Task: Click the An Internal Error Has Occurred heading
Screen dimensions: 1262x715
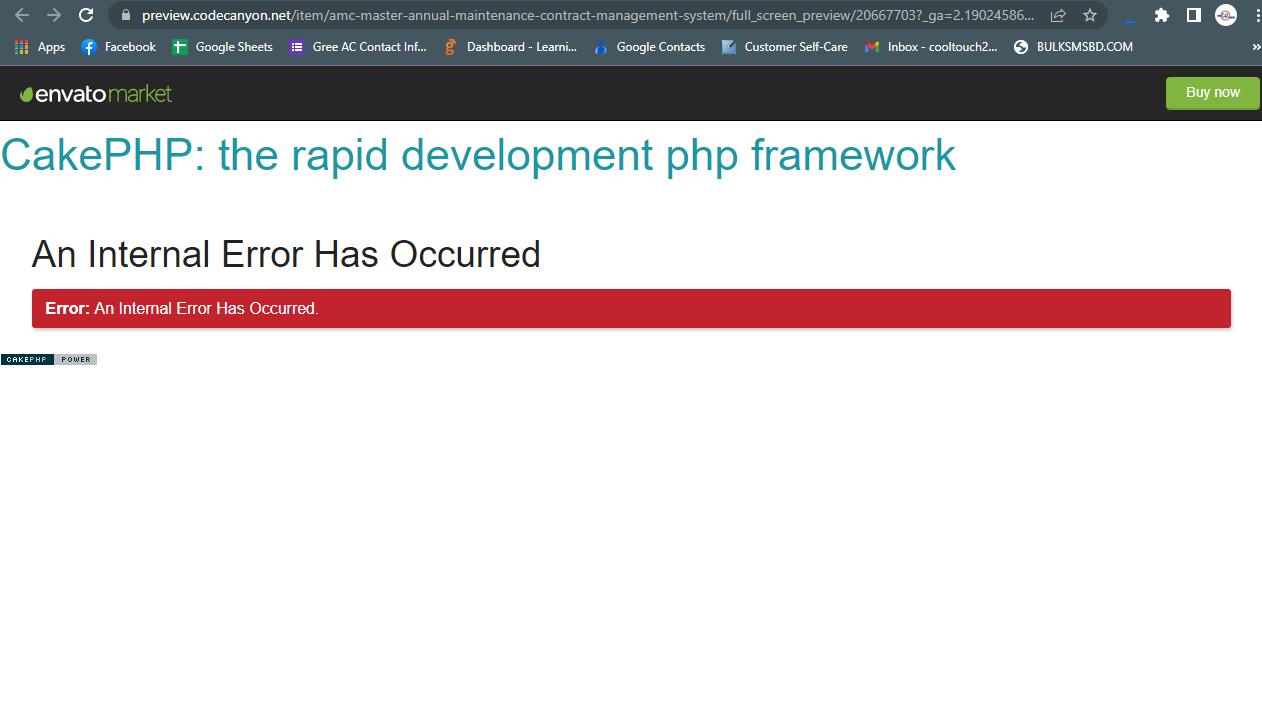Action: tap(286, 254)
